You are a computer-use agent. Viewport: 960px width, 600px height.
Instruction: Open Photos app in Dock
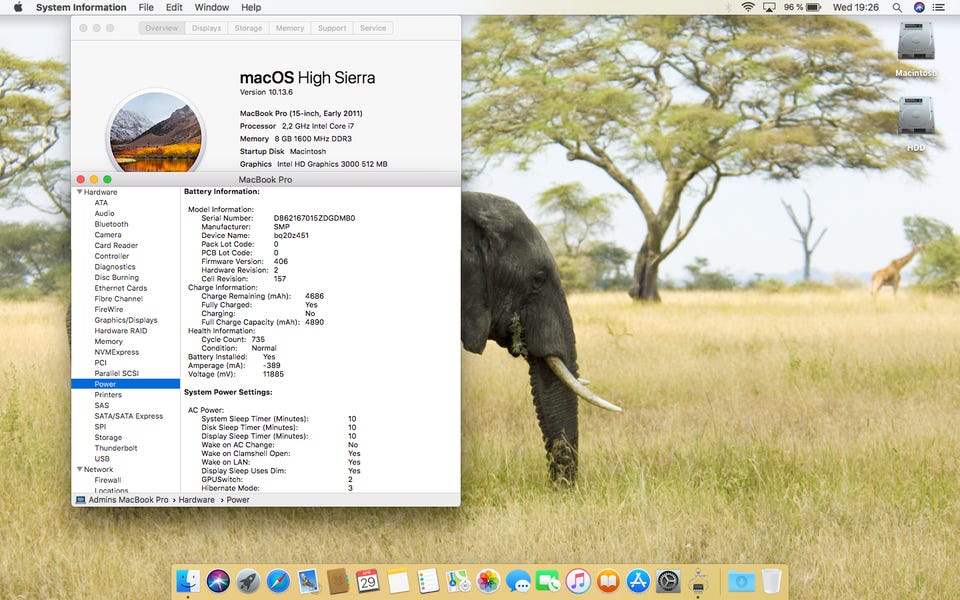488,580
